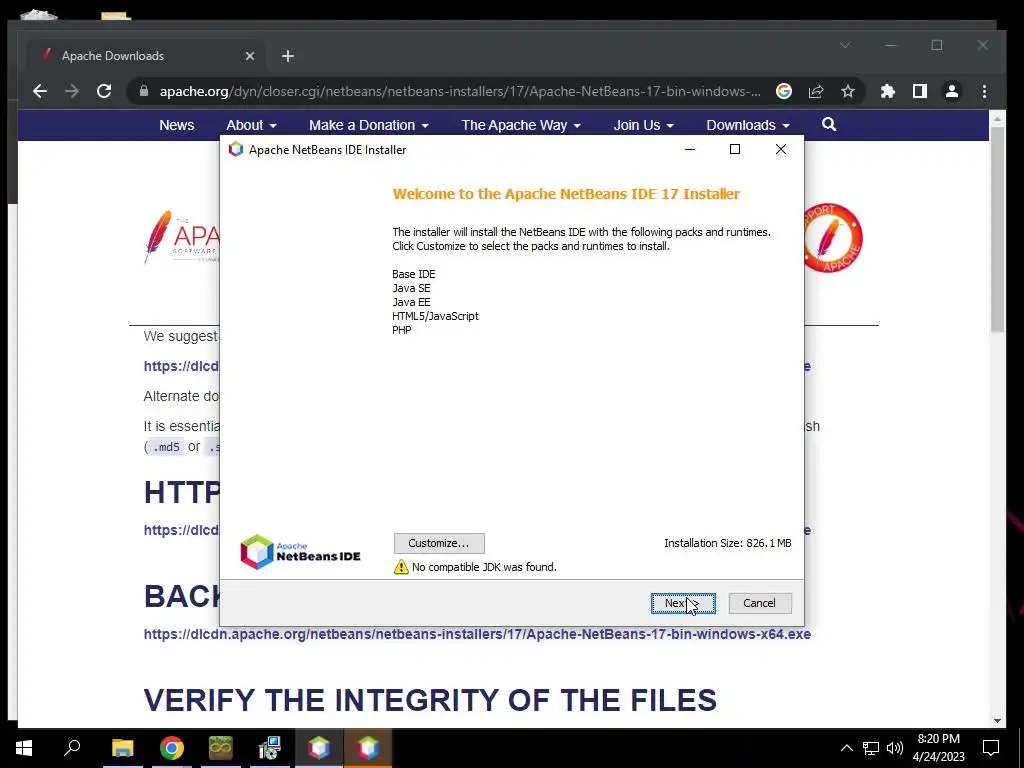The height and width of the screenshot is (768, 1024).
Task: Click the scrollbar up arrow
Action: [x=997, y=120]
